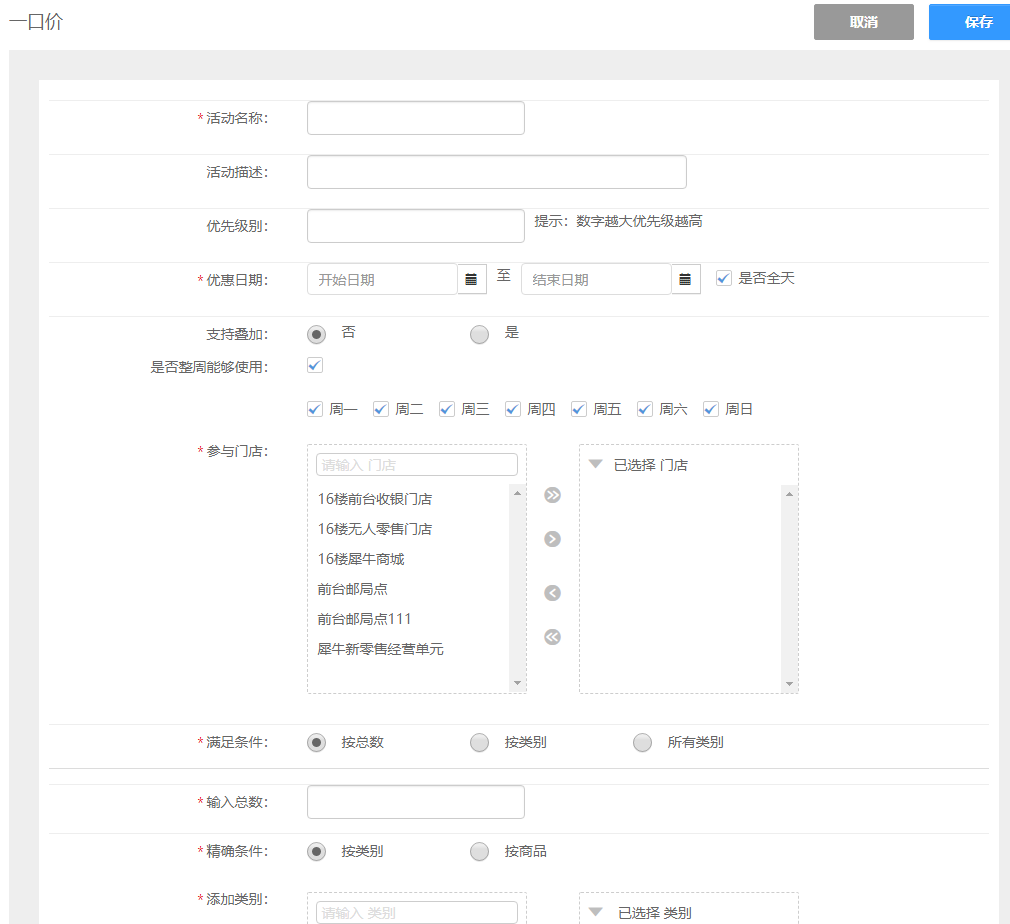1010x924 pixels.
Task: Click the 结束日期 field
Action: 596,280
